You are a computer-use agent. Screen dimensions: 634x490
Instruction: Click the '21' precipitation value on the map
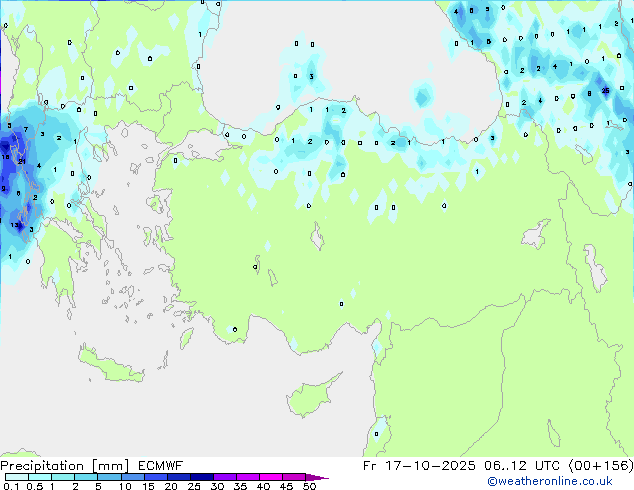(22, 161)
